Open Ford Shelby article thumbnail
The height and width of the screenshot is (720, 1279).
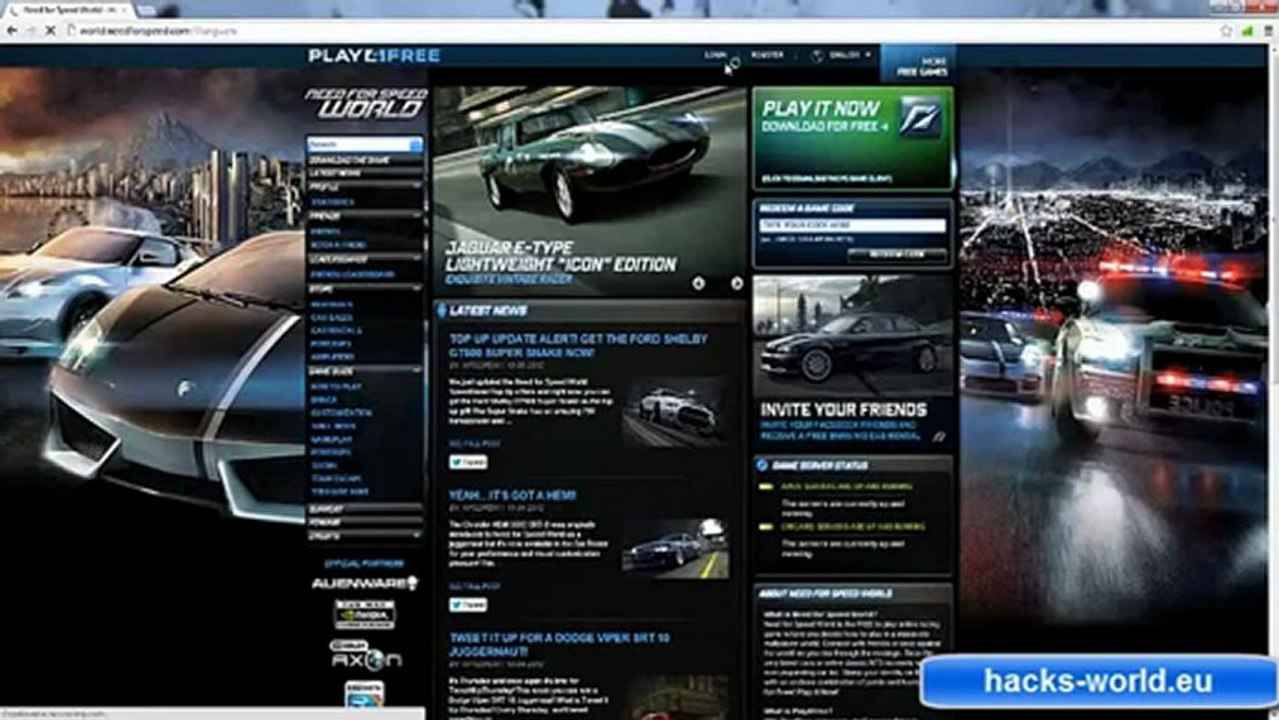675,410
